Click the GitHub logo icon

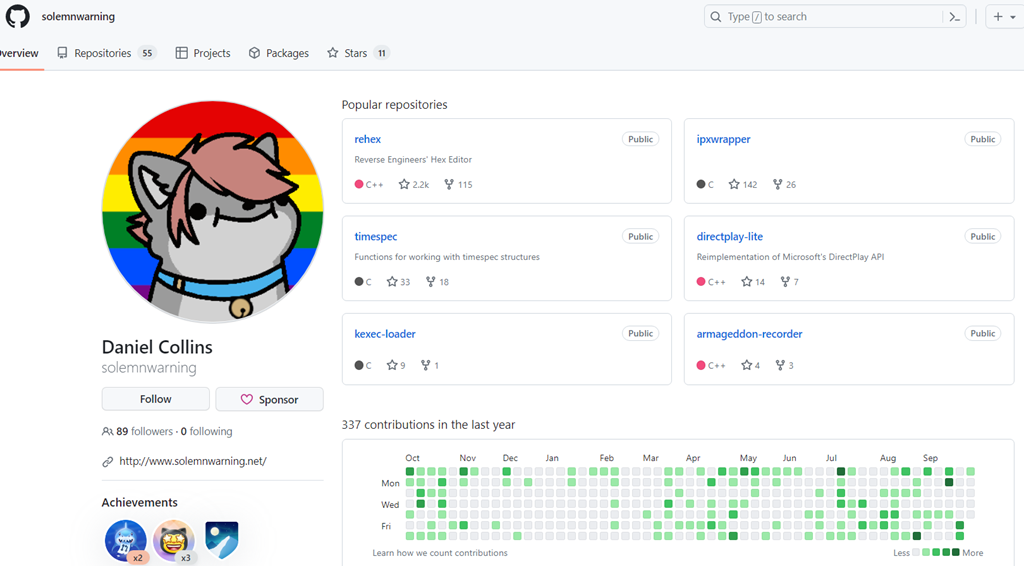(x=18, y=17)
